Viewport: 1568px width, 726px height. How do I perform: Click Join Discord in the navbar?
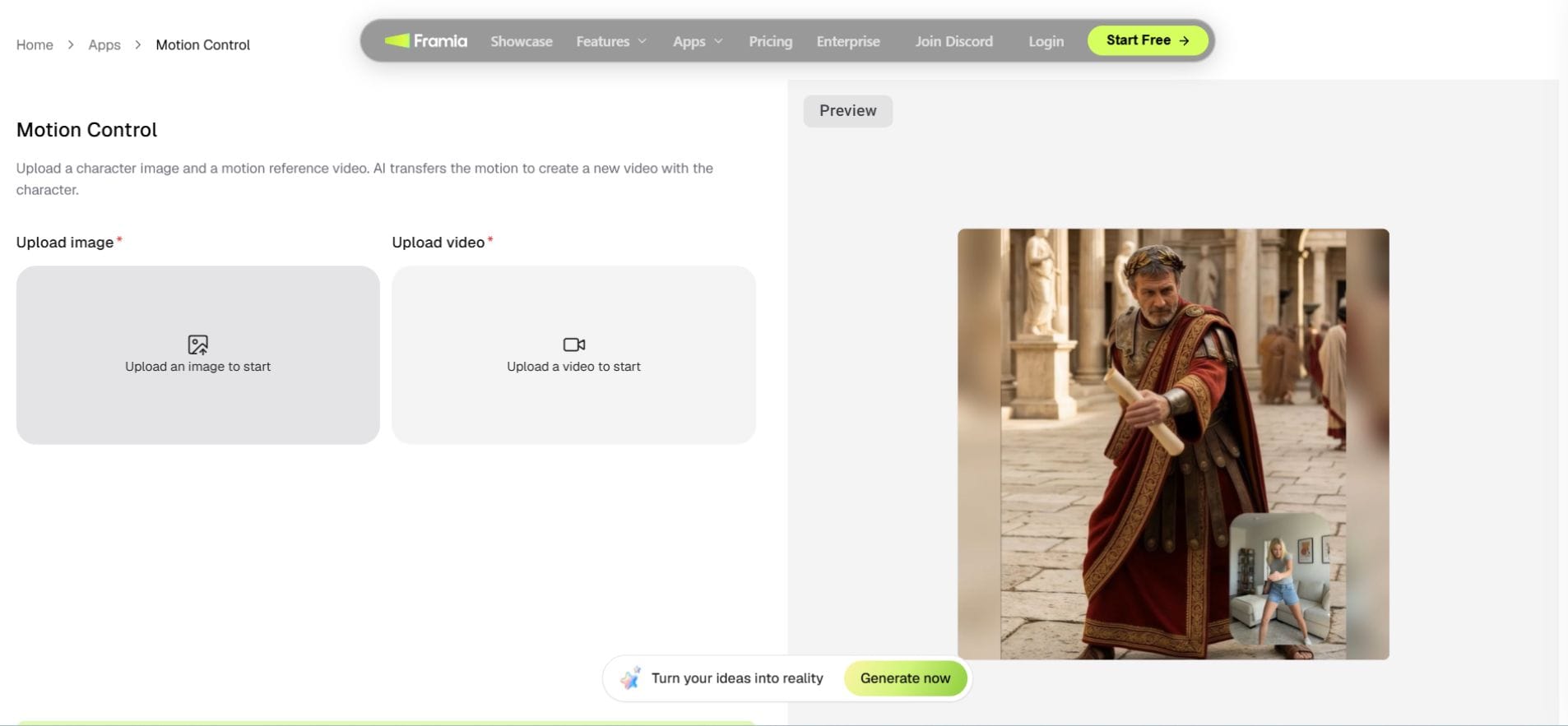point(954,41)
